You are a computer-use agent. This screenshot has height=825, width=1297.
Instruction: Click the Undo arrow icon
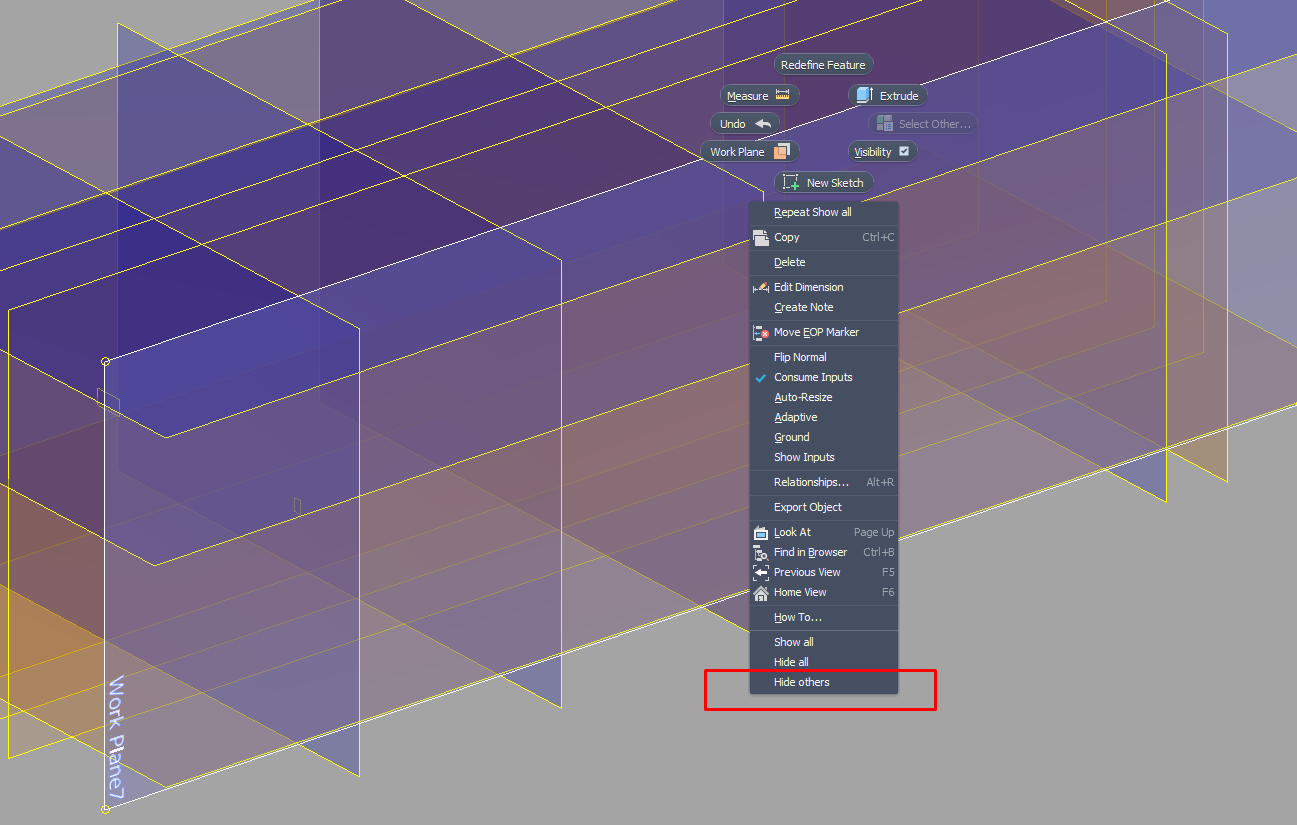click(x=763, y=124)
